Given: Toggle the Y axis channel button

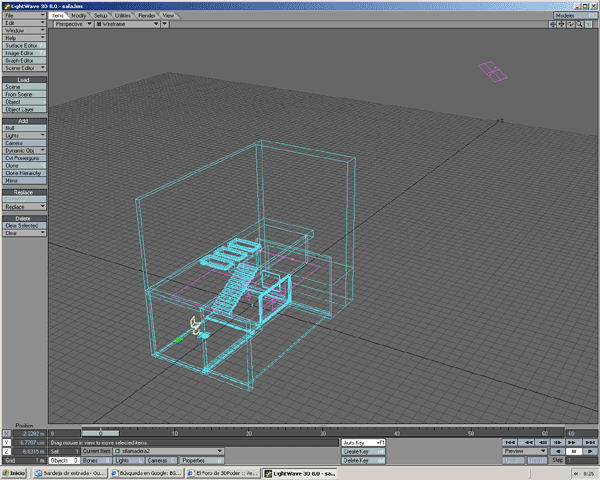Looking at the screenshot, I should point(7,442).
